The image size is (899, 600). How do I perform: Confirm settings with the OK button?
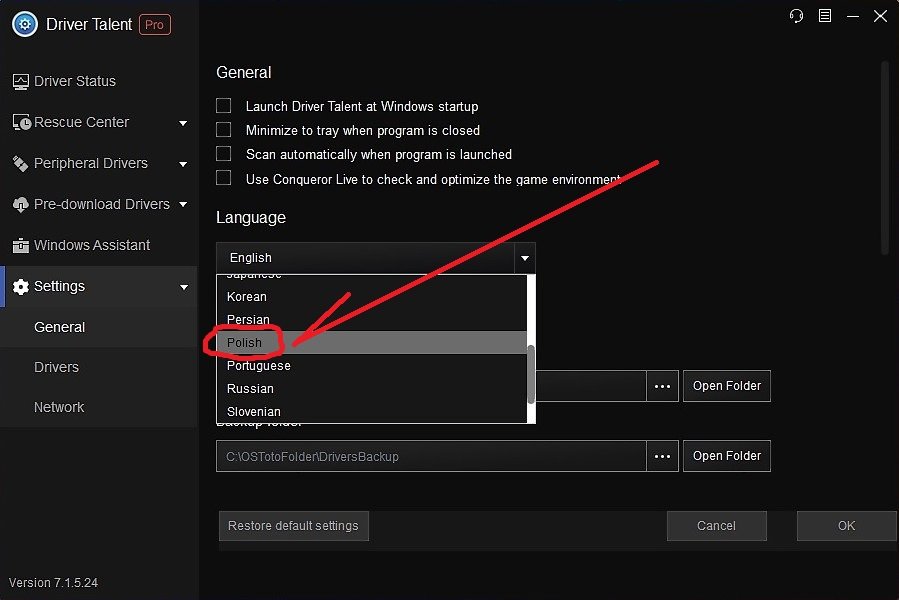pos(846,525)
